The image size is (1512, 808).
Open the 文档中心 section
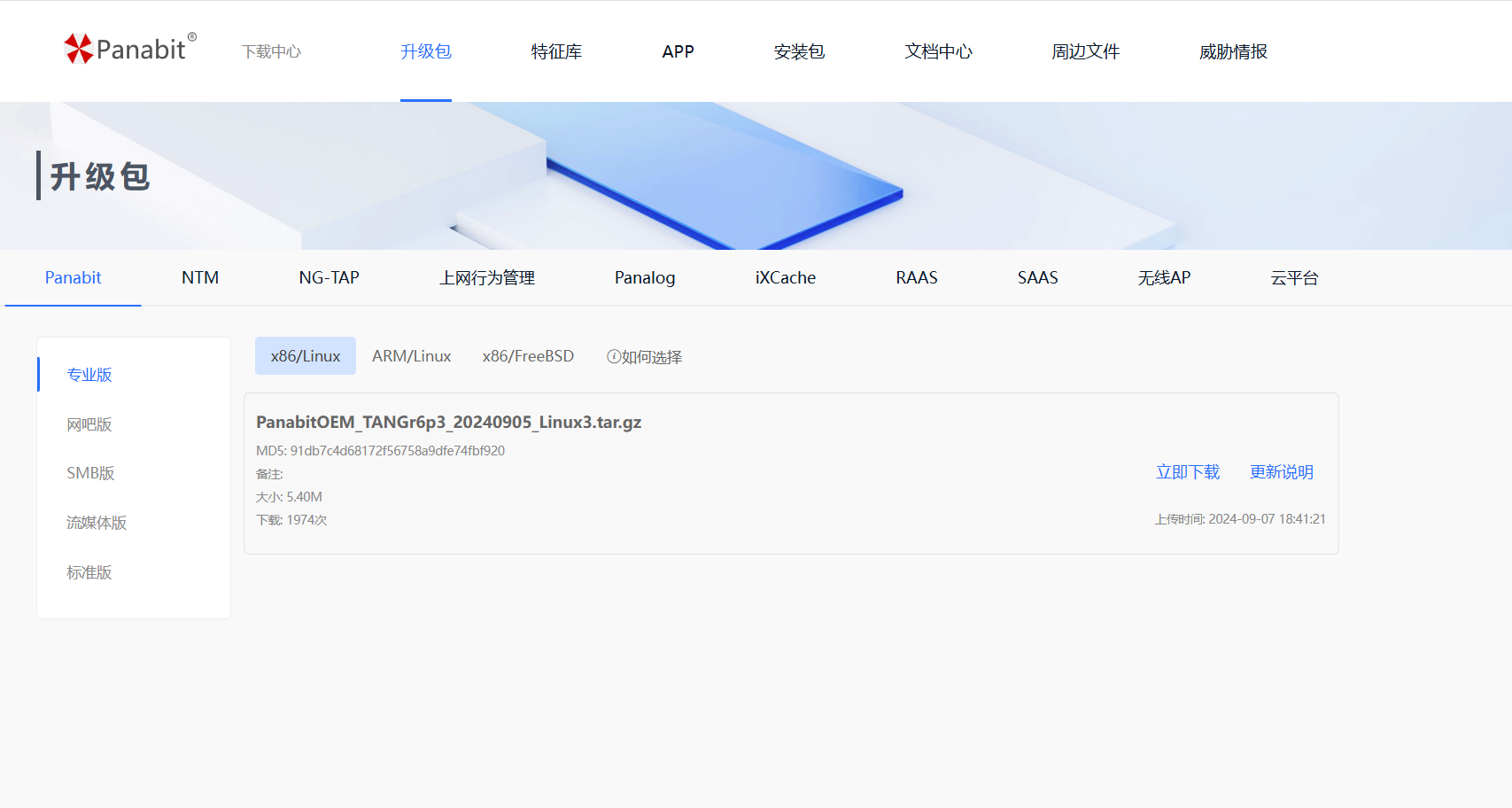tap(938, 51)
